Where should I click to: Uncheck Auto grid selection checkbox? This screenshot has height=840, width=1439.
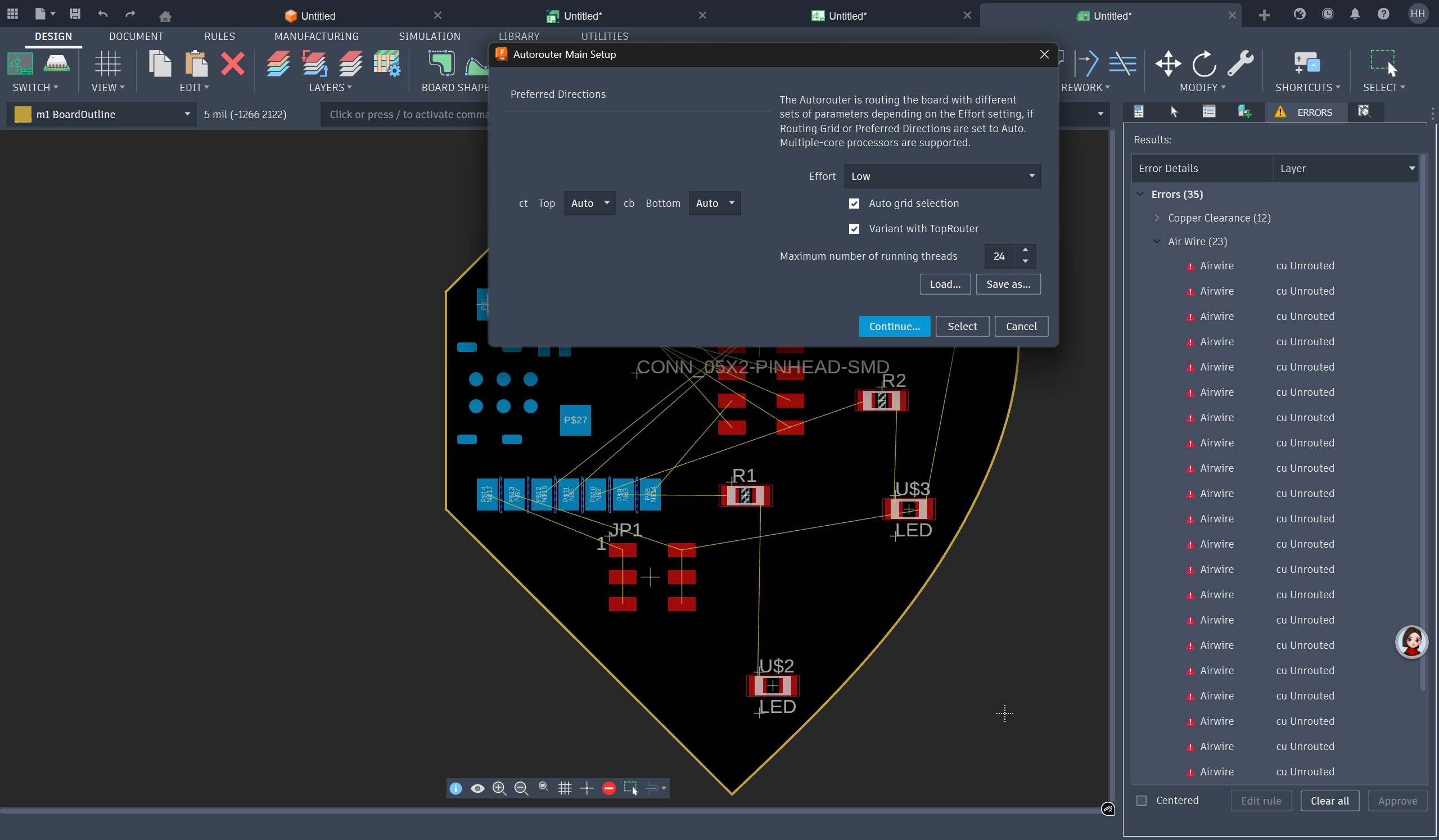(854, 204)
